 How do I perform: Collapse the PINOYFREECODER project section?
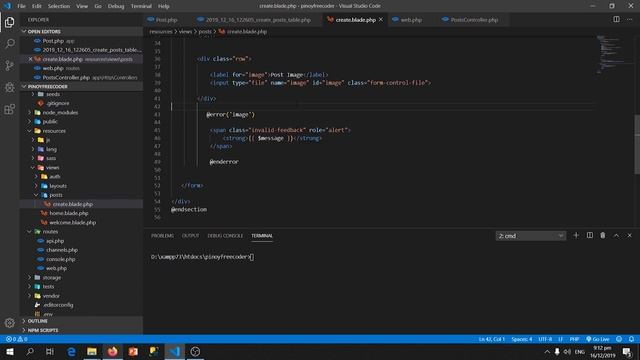82,87
